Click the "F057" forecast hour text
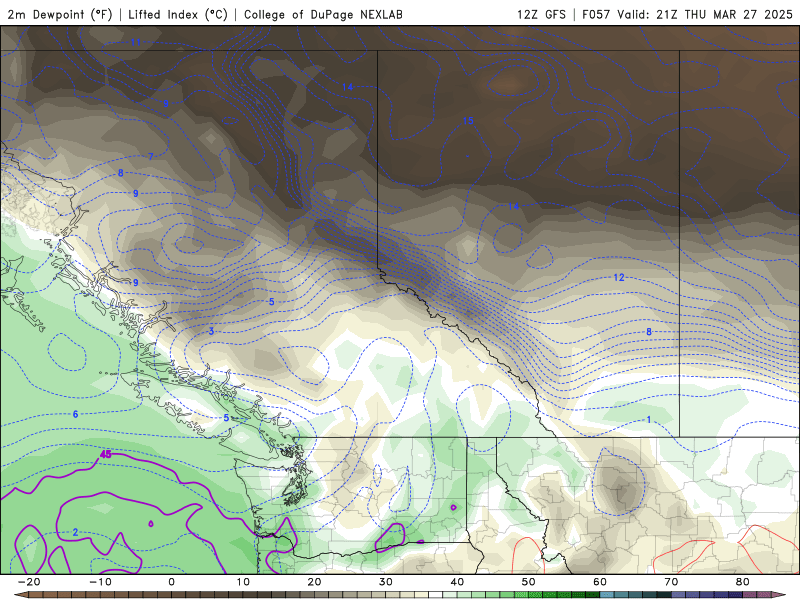The width and height of the screenshot is (800, 600). pyautogui.click(x=596, y=14)
